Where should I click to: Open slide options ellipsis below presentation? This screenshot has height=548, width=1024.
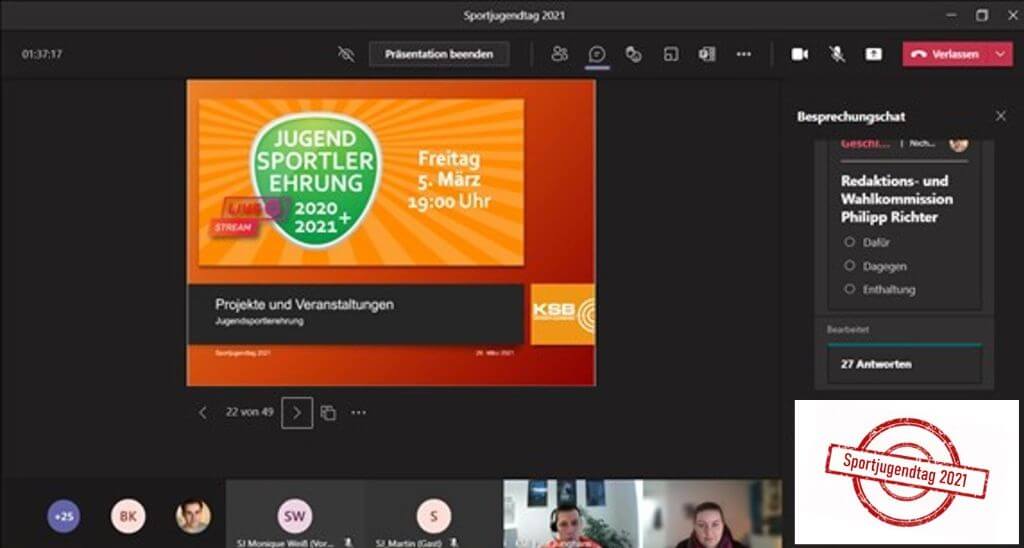(x=359, y=412)
